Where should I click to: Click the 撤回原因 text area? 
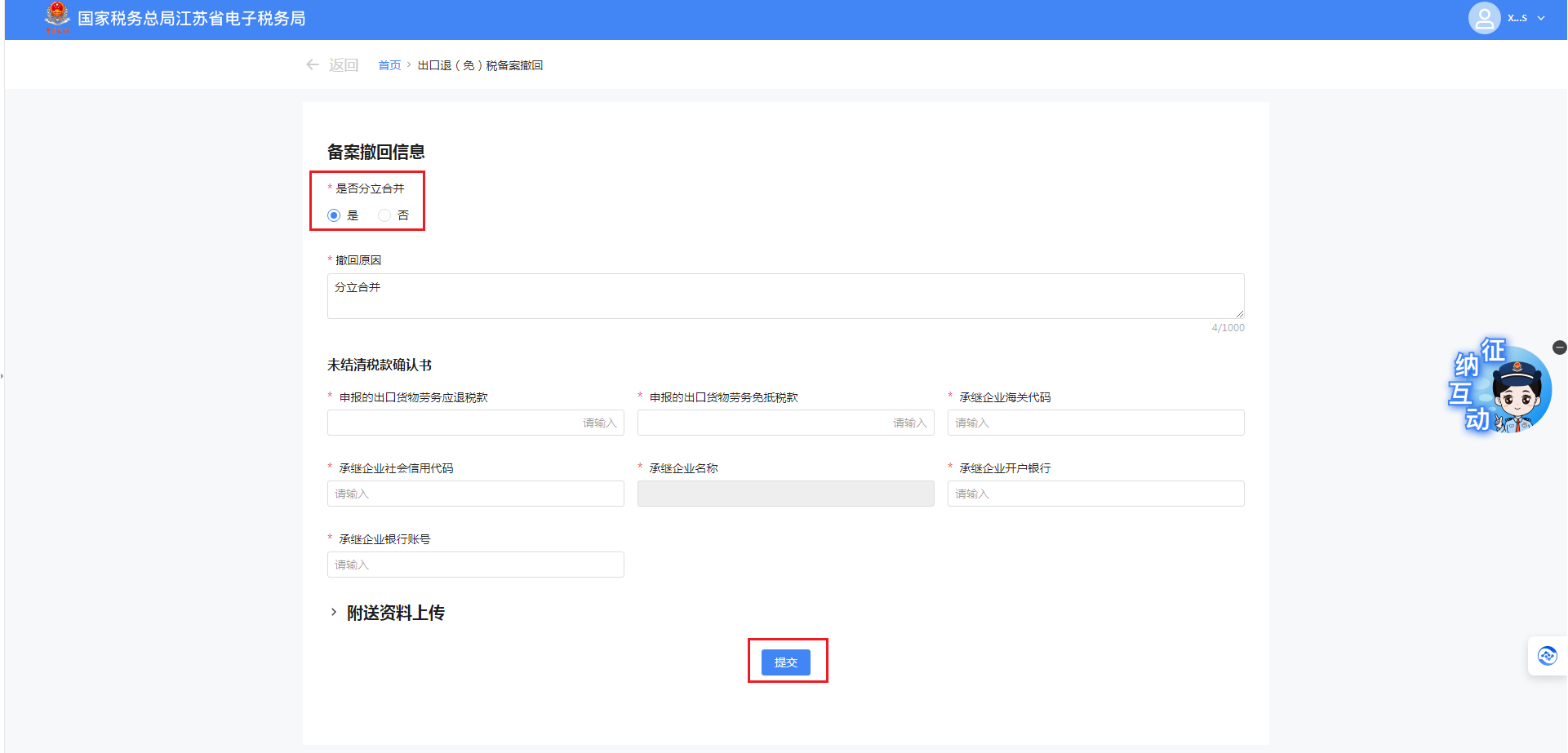(x=785, y=296)
